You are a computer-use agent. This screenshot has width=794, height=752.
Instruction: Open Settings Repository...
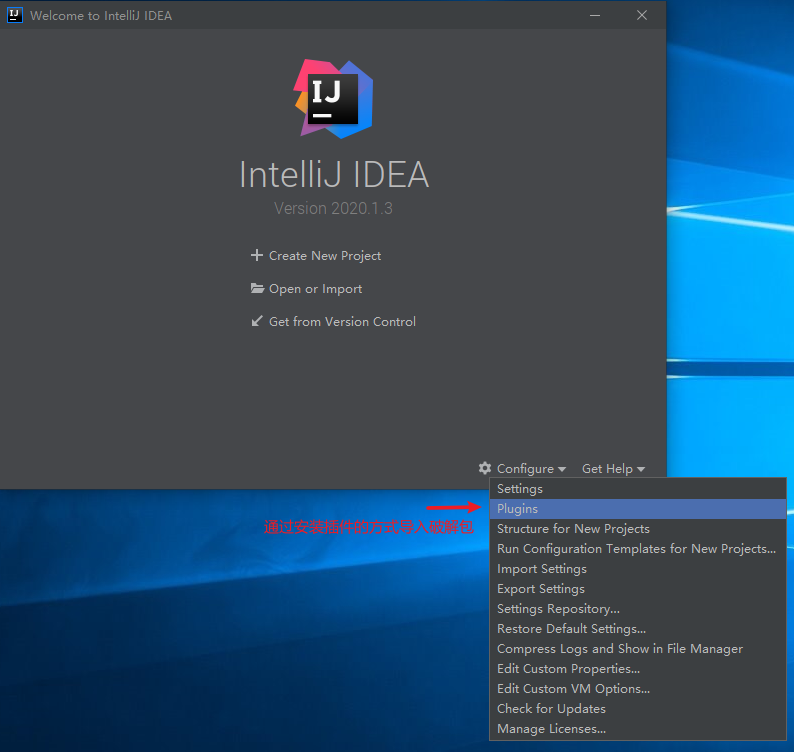638,609
